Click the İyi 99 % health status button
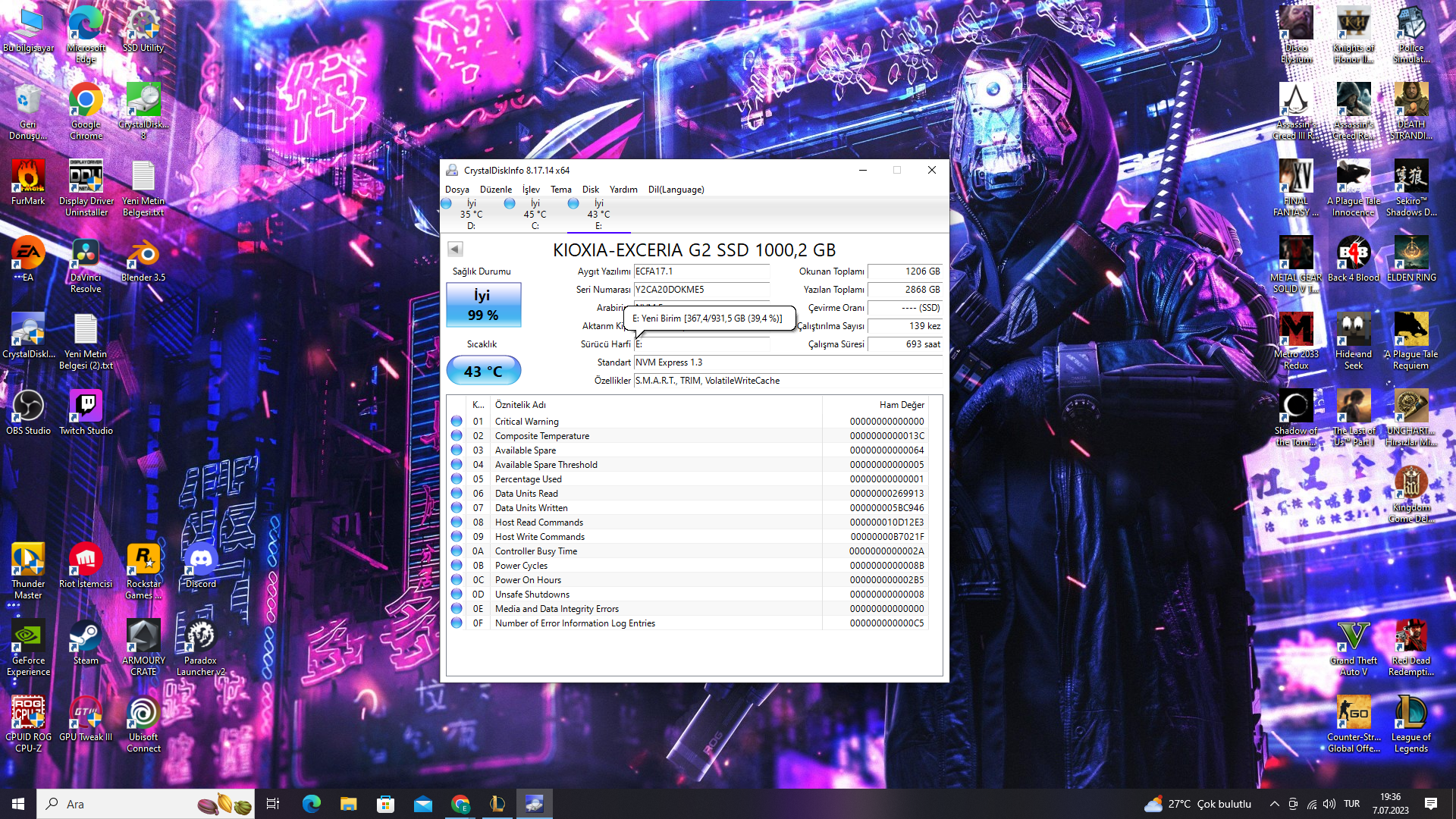This screenshot has height=819, width=1456. click(x=483, y=305)
